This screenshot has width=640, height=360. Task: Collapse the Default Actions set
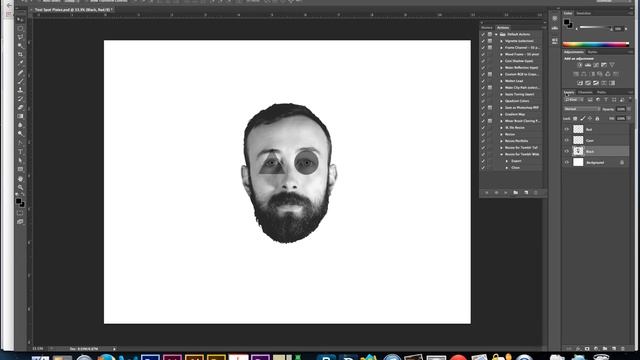tap(496, 35)
